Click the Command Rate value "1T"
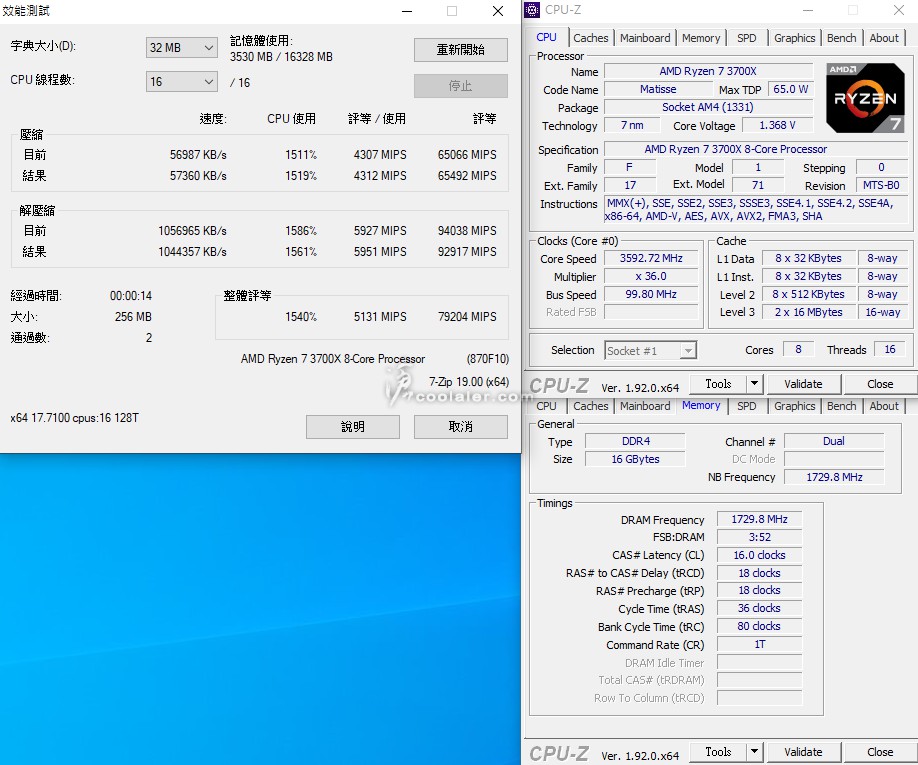 [759, 644]
